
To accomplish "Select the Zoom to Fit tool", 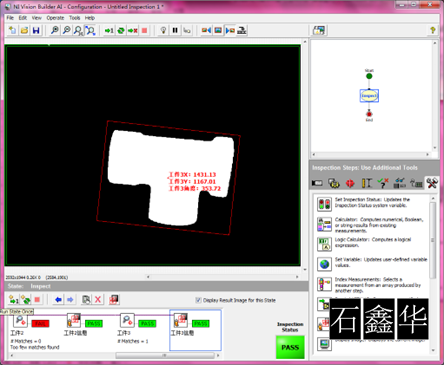I will coord(90,30).
